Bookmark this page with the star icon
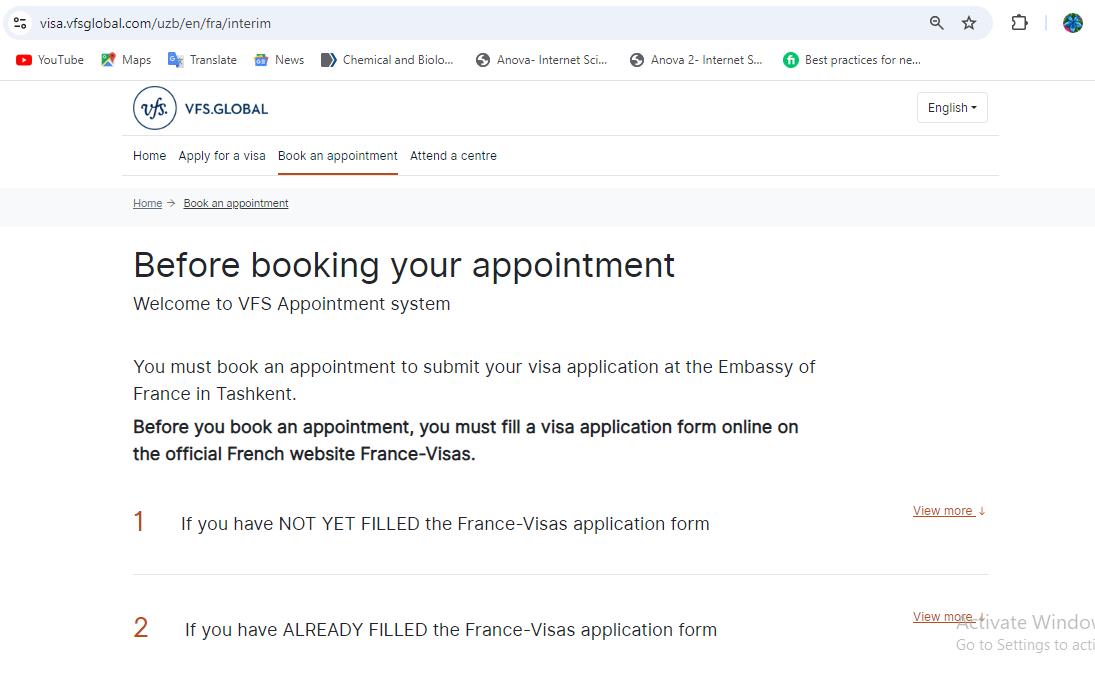 pos(968,22)
